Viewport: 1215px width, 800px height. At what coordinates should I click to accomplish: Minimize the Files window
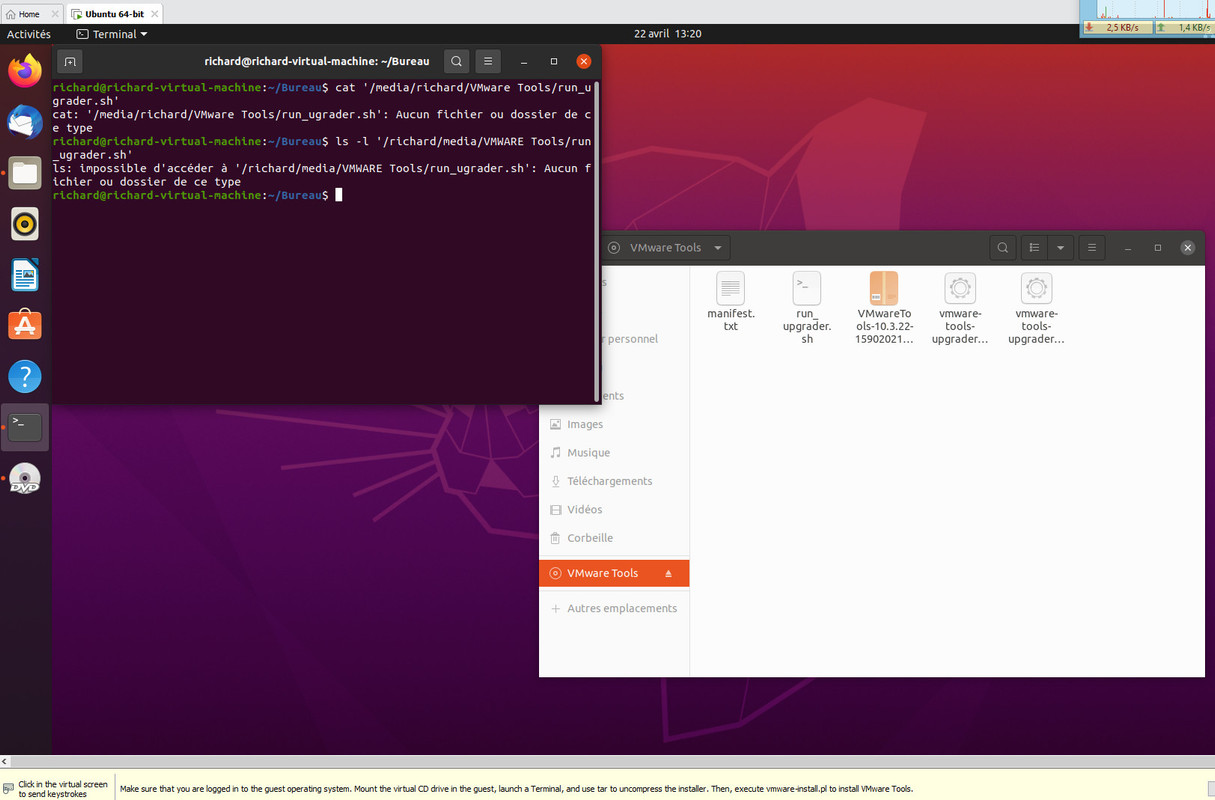[1127, 247]
